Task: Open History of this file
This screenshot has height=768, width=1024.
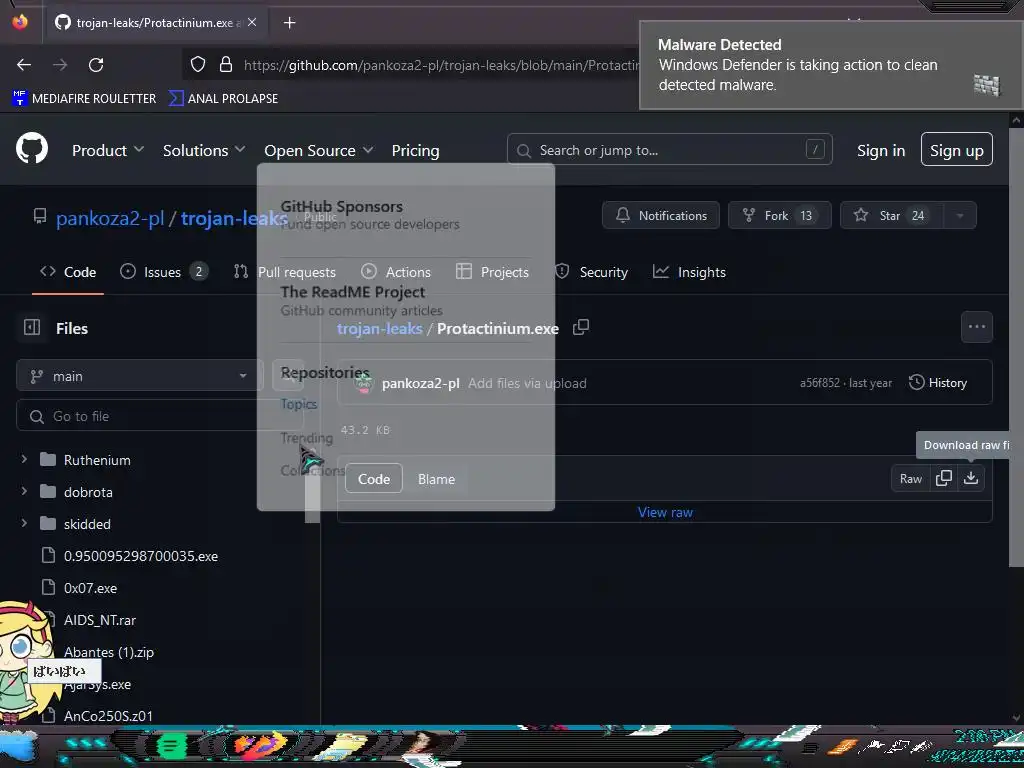Action: tap(938, 383)
